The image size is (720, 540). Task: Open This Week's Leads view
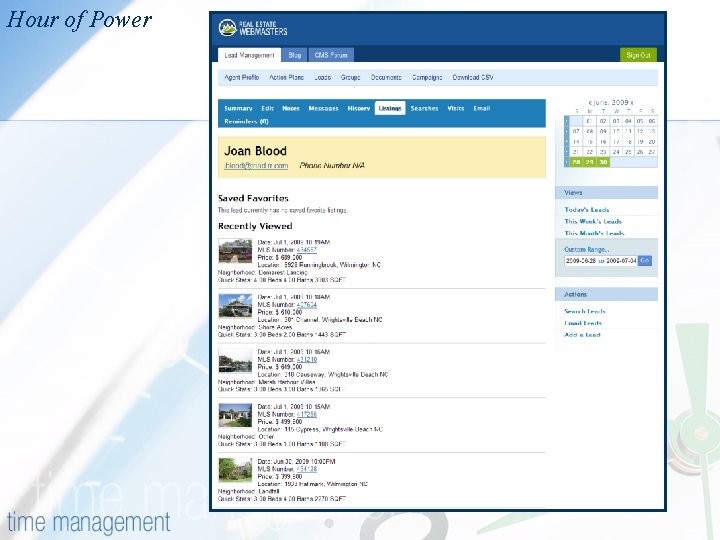[593, 221]
